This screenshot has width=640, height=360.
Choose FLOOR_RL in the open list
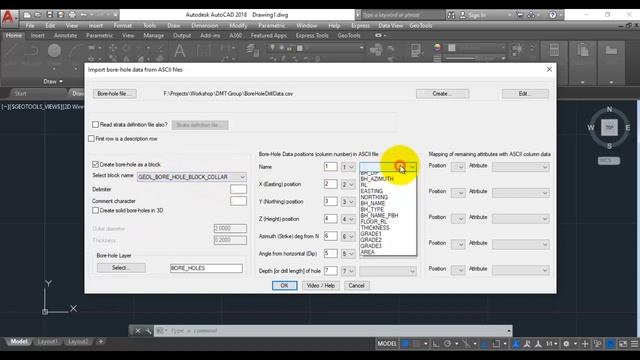tap(374, 222)
